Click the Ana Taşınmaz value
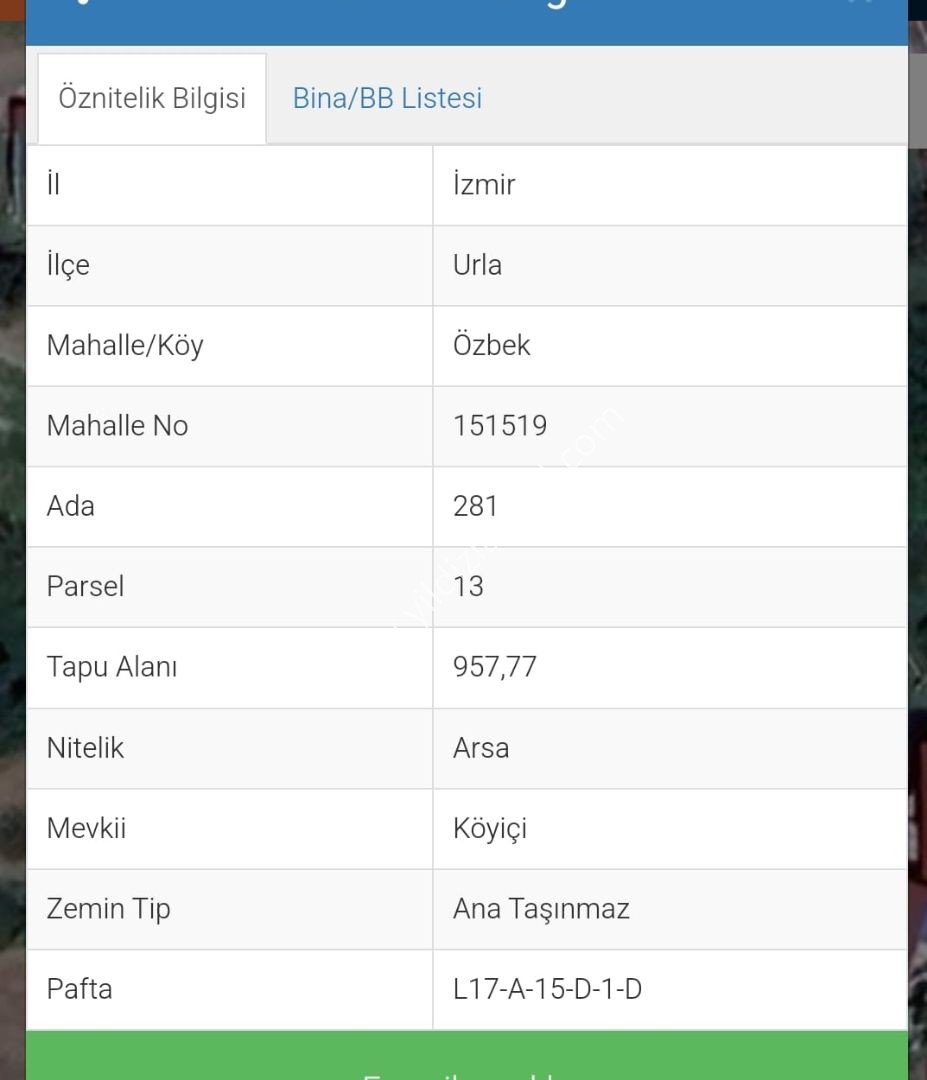927x1080 pixels. click(541, 909)
